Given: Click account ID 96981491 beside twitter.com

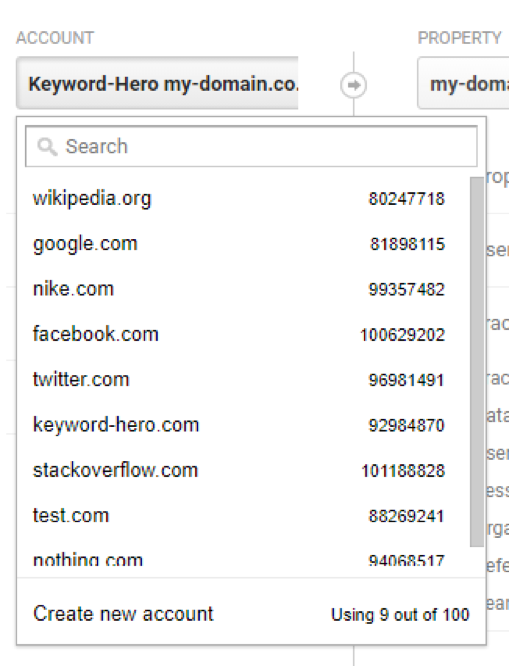Looking at the screenshot, I should pyautogui.click(x=407, y=380).
